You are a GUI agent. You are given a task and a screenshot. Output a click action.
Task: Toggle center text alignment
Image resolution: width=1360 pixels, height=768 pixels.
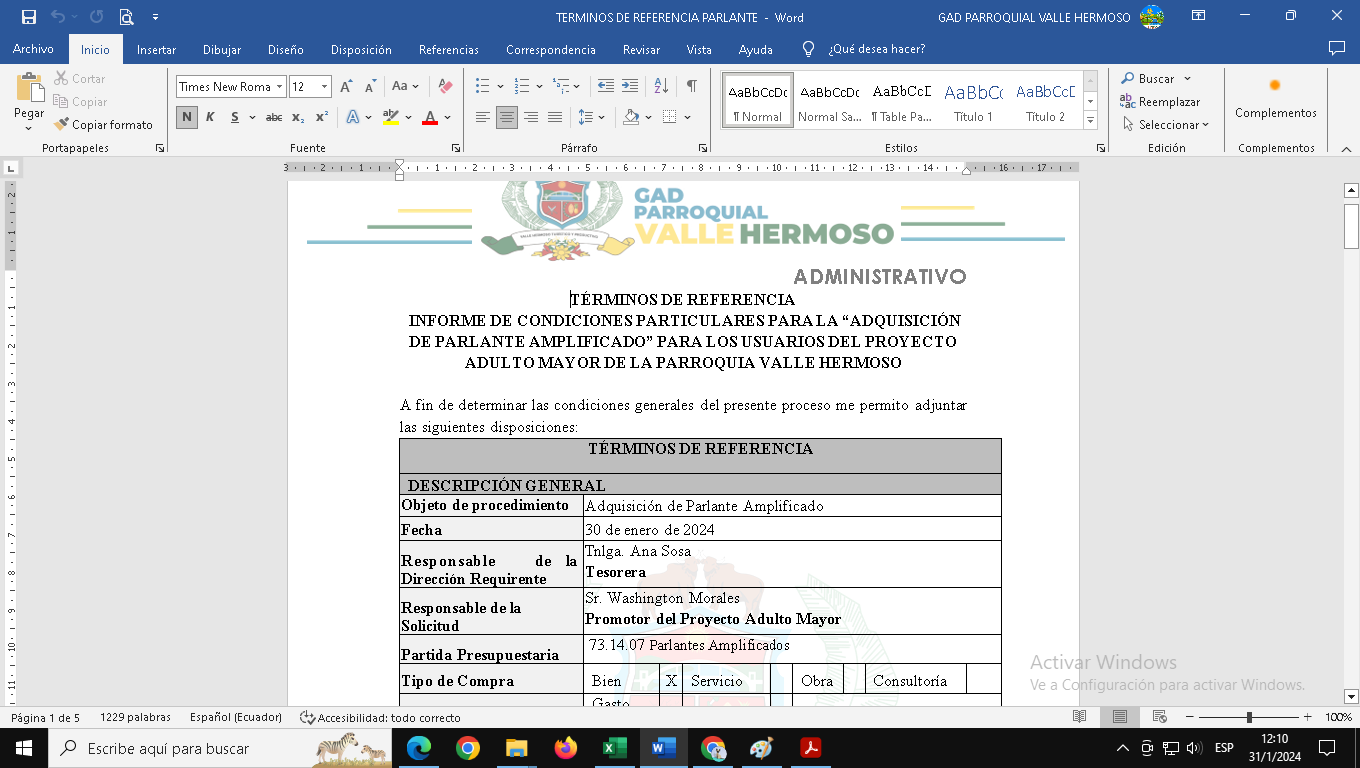[507, 117]
